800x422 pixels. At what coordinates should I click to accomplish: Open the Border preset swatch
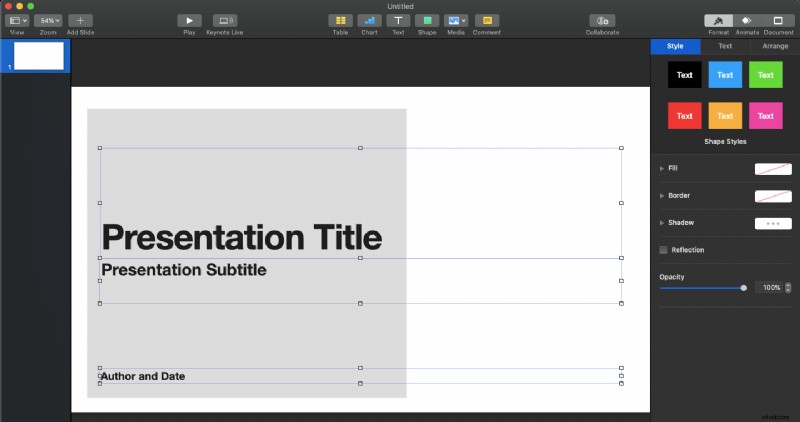[773, 196]
